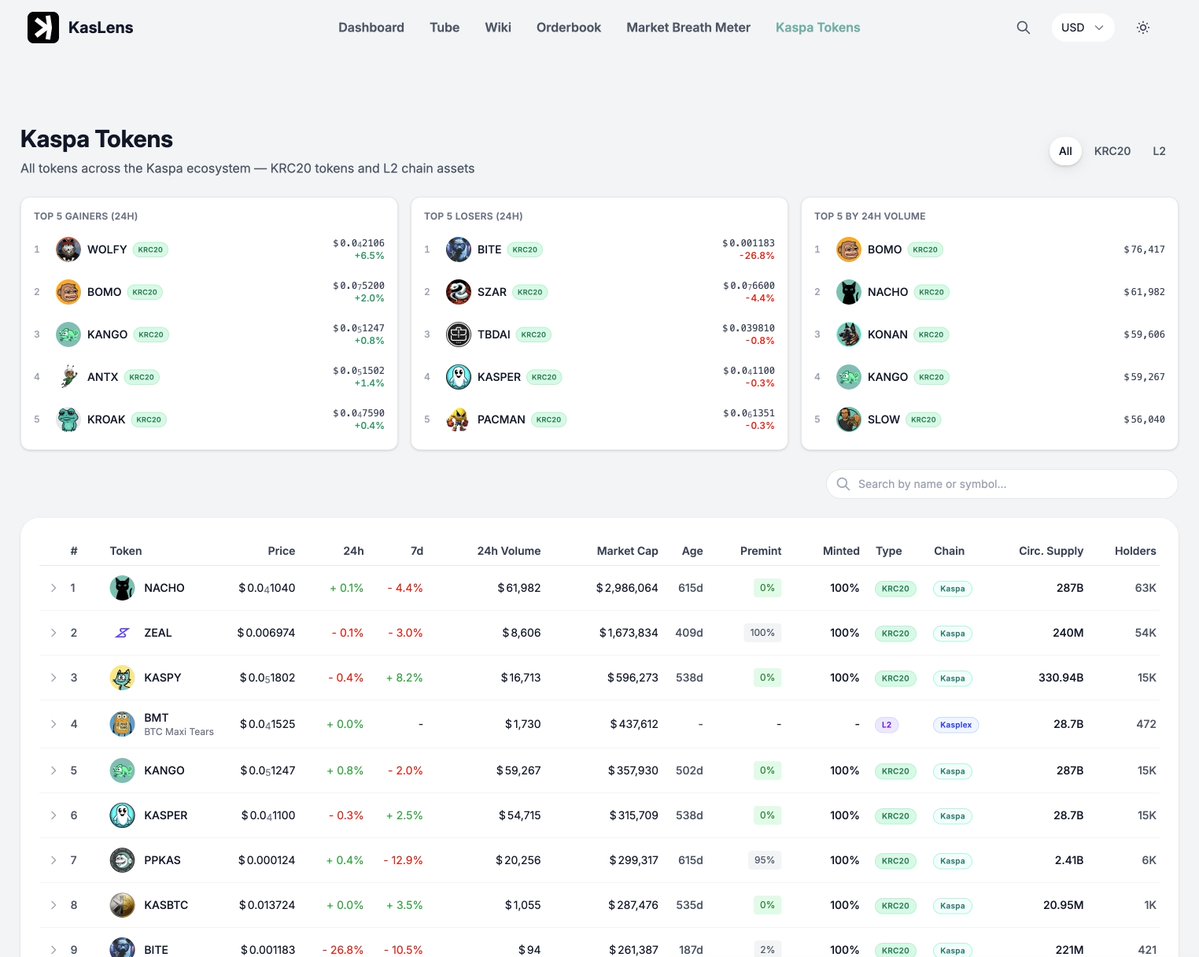
Task: Click KANGO avatar in Top Gainers
Action: pyautogui.click(x=68, y=334)
